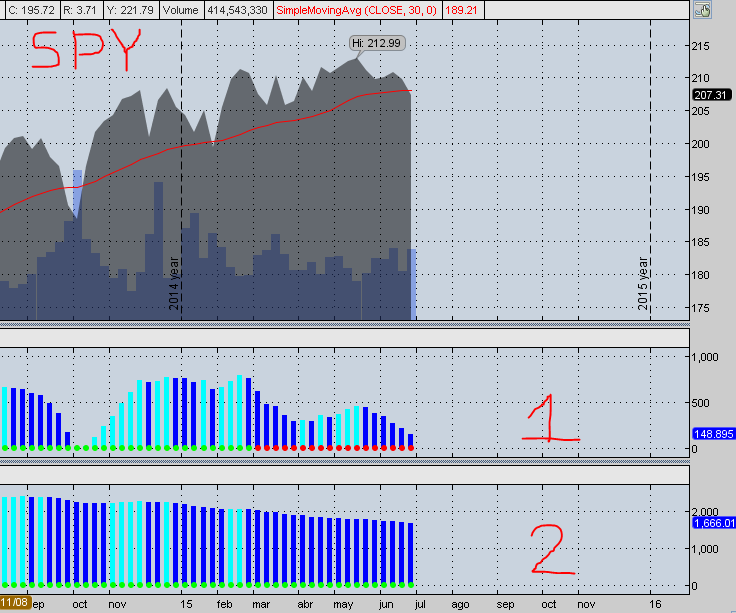Click the jun label on time axis
The width and height of the screenshot is (736, 613).
386,604
